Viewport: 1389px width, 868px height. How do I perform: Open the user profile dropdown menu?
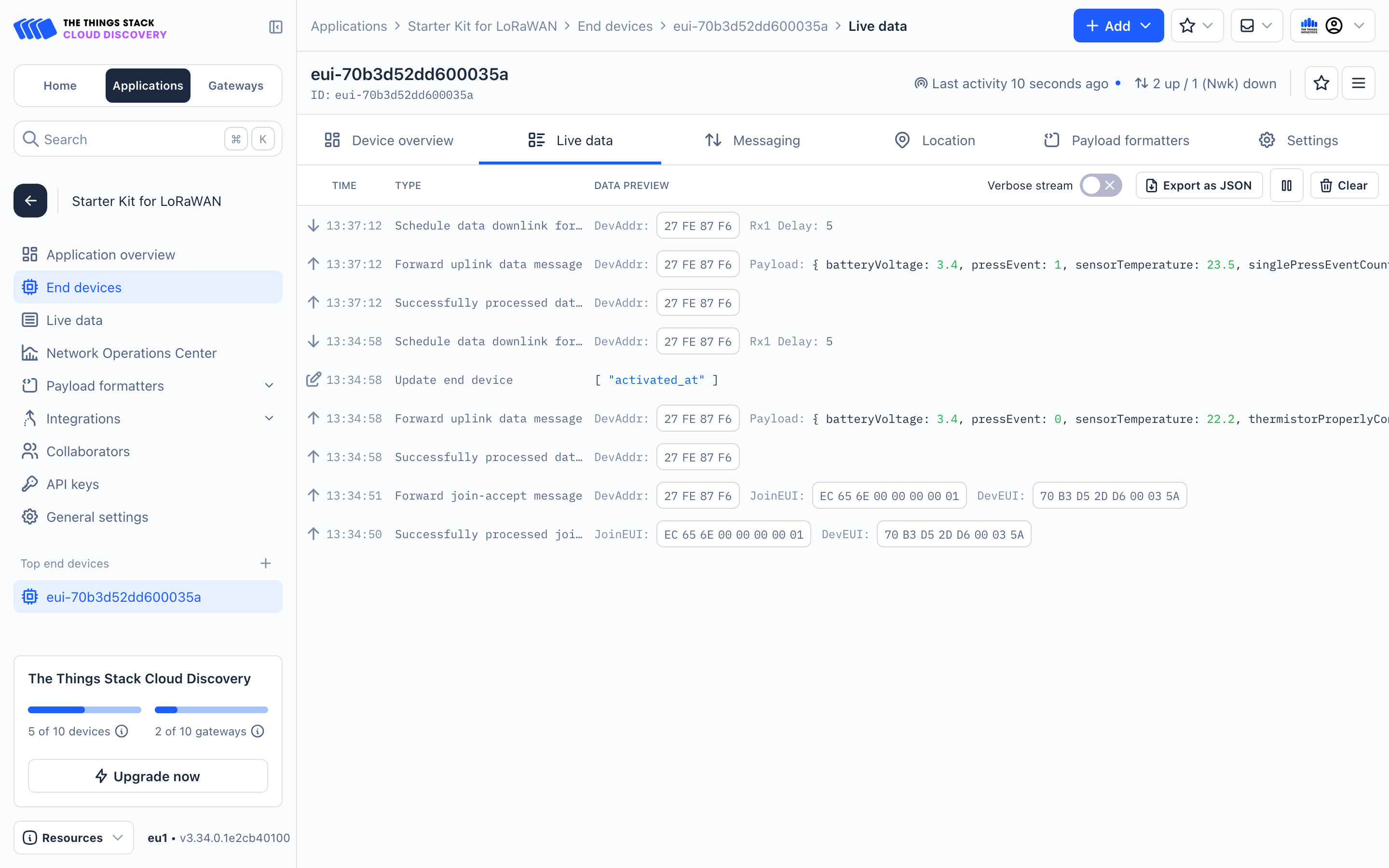pos(1332,26)
